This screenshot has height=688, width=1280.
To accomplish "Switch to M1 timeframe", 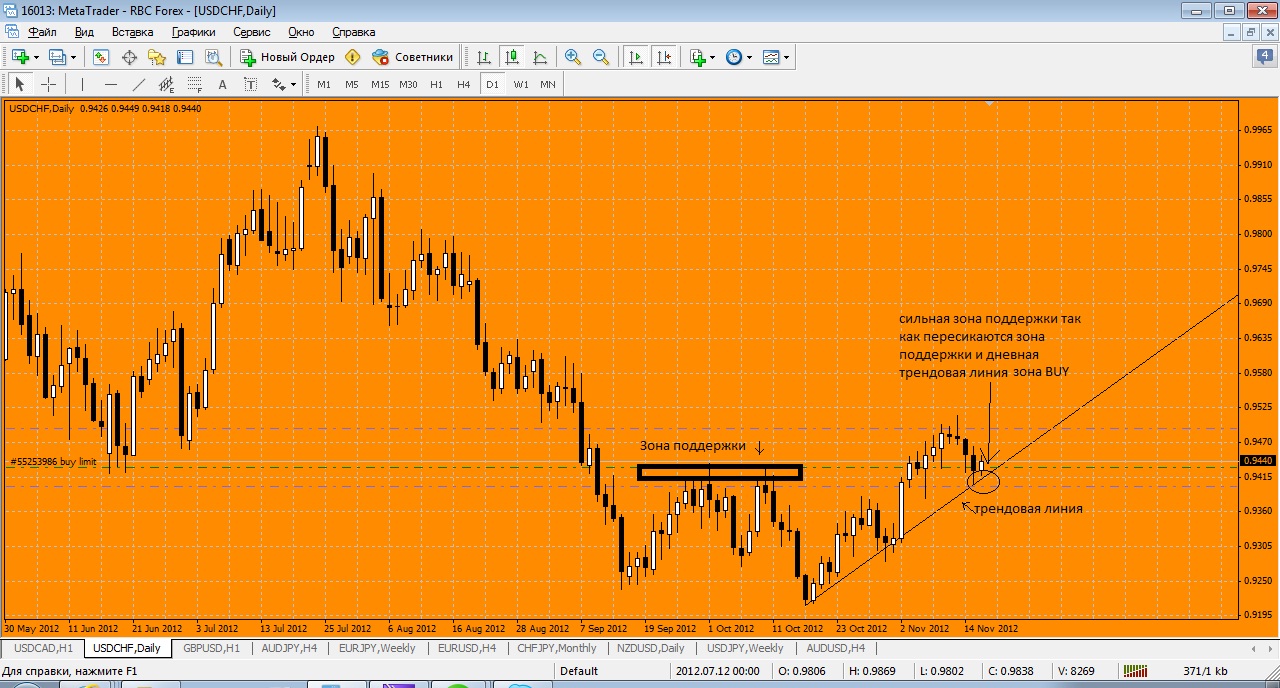I will [324, 85].
